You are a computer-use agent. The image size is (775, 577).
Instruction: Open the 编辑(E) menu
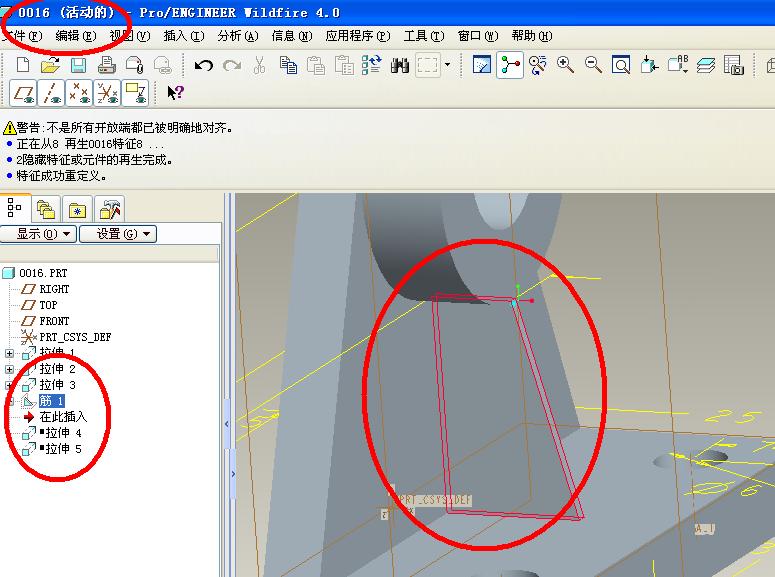click(76, 36)
